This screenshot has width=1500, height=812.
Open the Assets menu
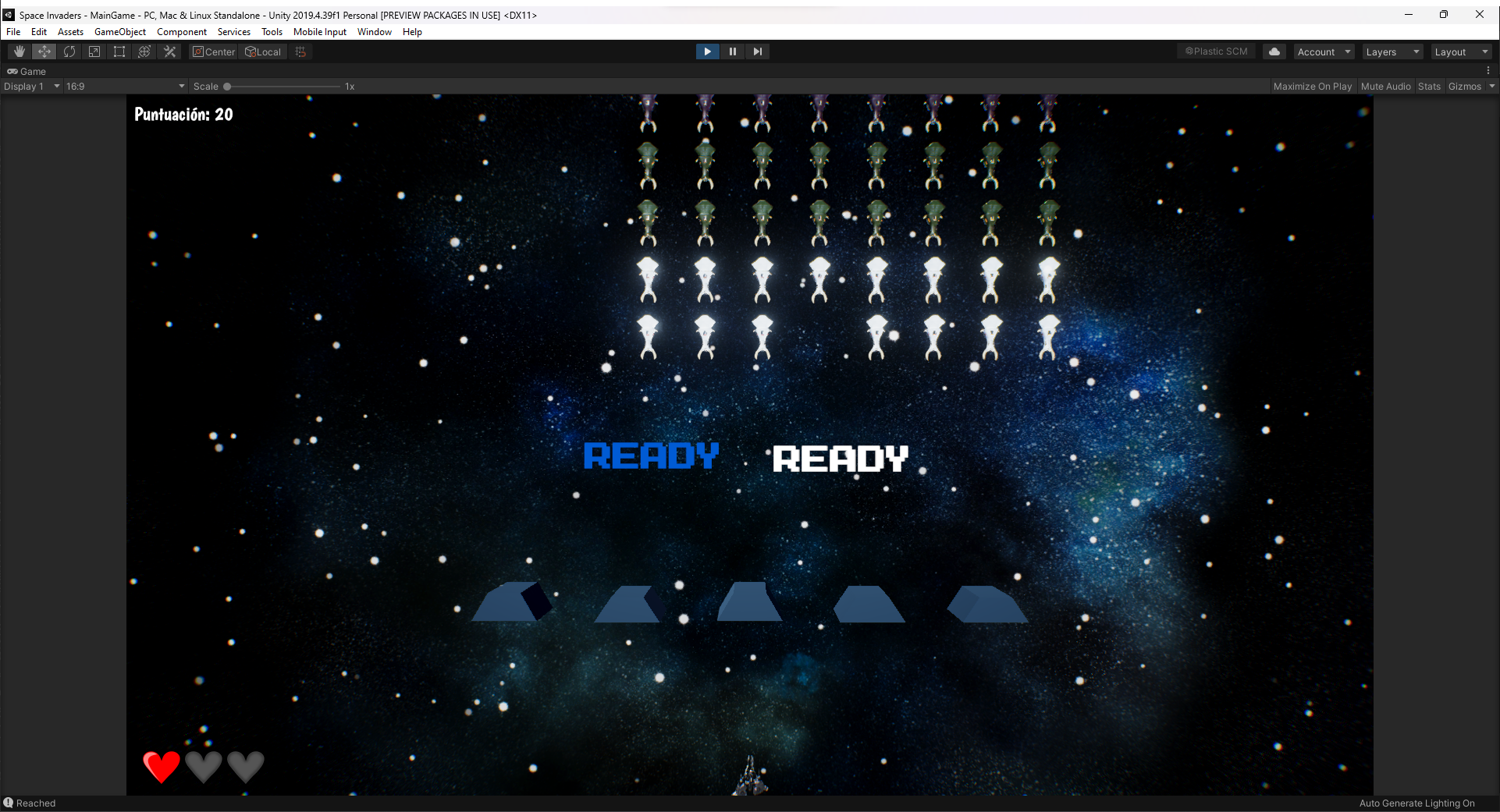pyautogui.click(x=70, y=32)
